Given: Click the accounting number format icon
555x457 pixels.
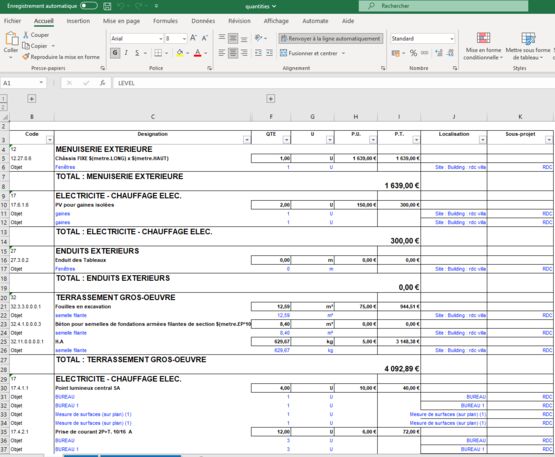Looking at the screenshot, I should point(396,53).
